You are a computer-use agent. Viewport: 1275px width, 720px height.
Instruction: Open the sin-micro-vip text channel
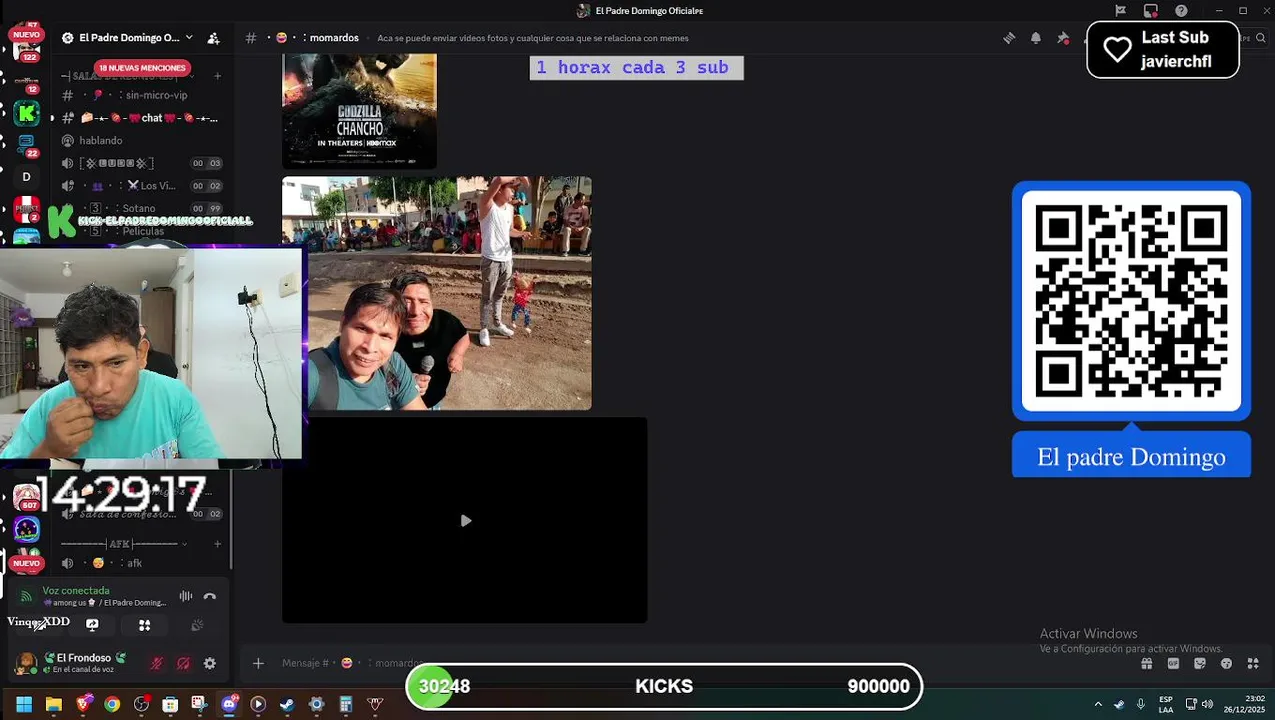[x=140, y=95]
